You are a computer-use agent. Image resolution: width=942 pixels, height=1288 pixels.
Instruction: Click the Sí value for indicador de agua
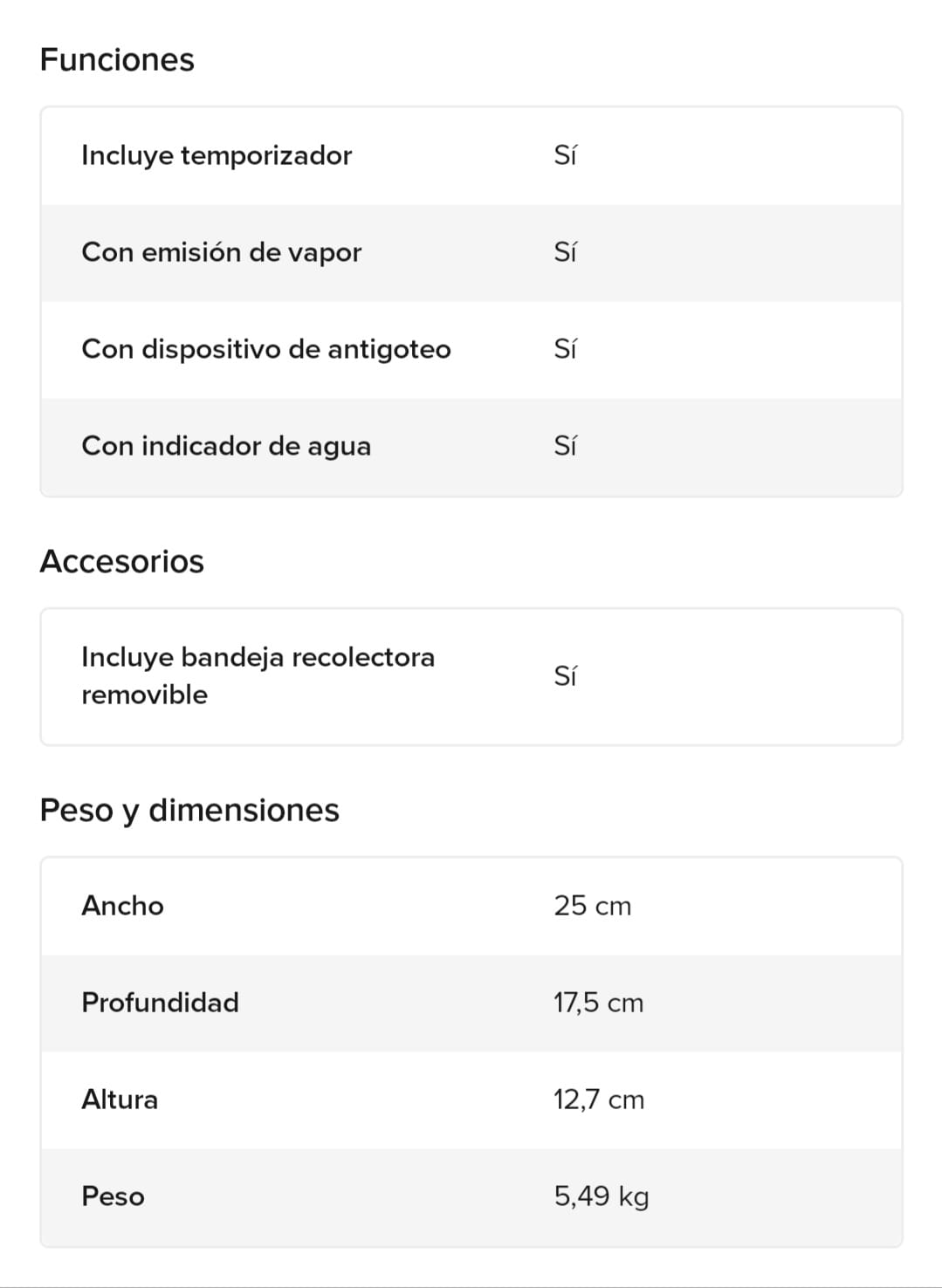click(565, 446)
